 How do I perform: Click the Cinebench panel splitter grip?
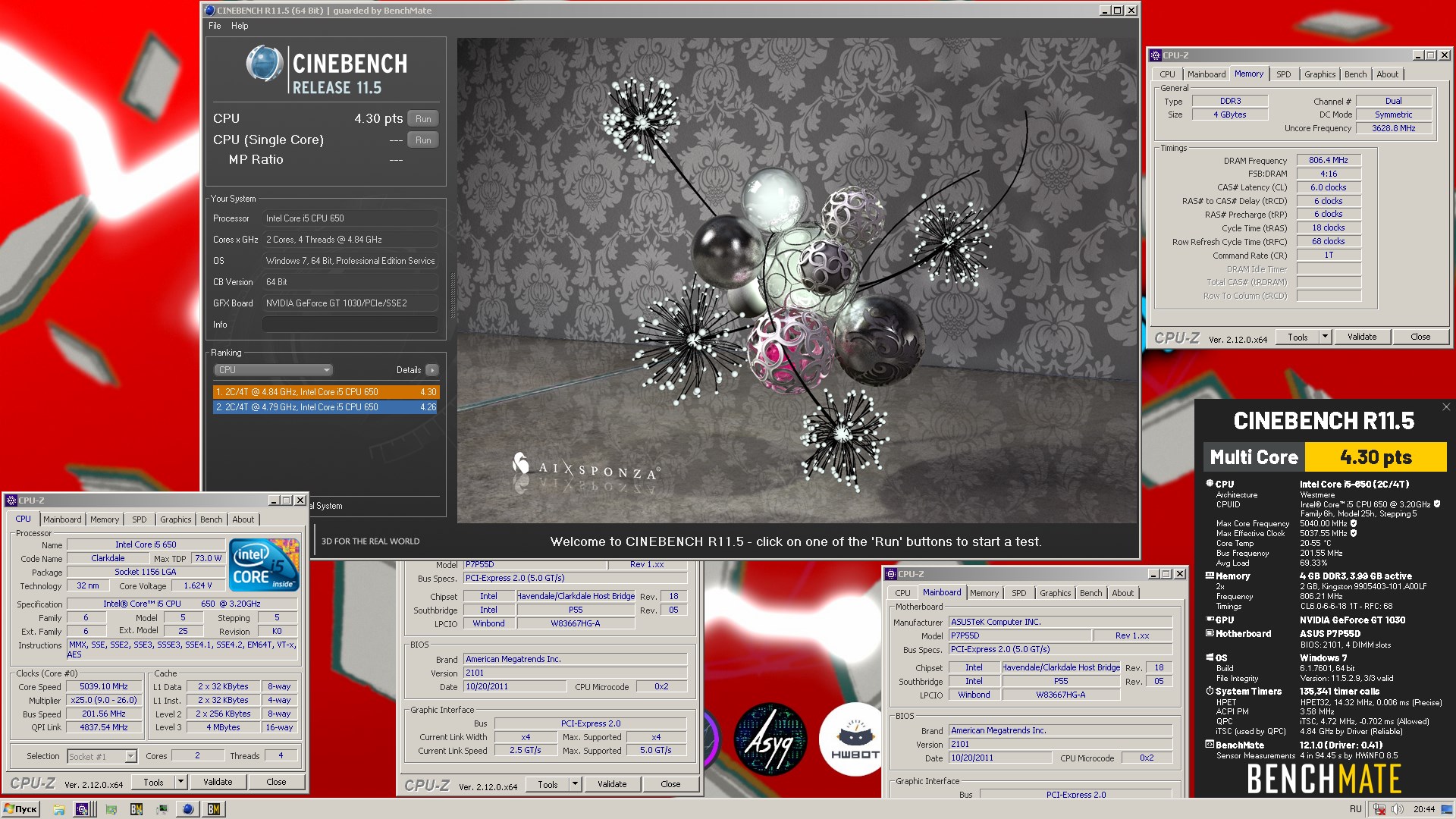pos(452,296)
